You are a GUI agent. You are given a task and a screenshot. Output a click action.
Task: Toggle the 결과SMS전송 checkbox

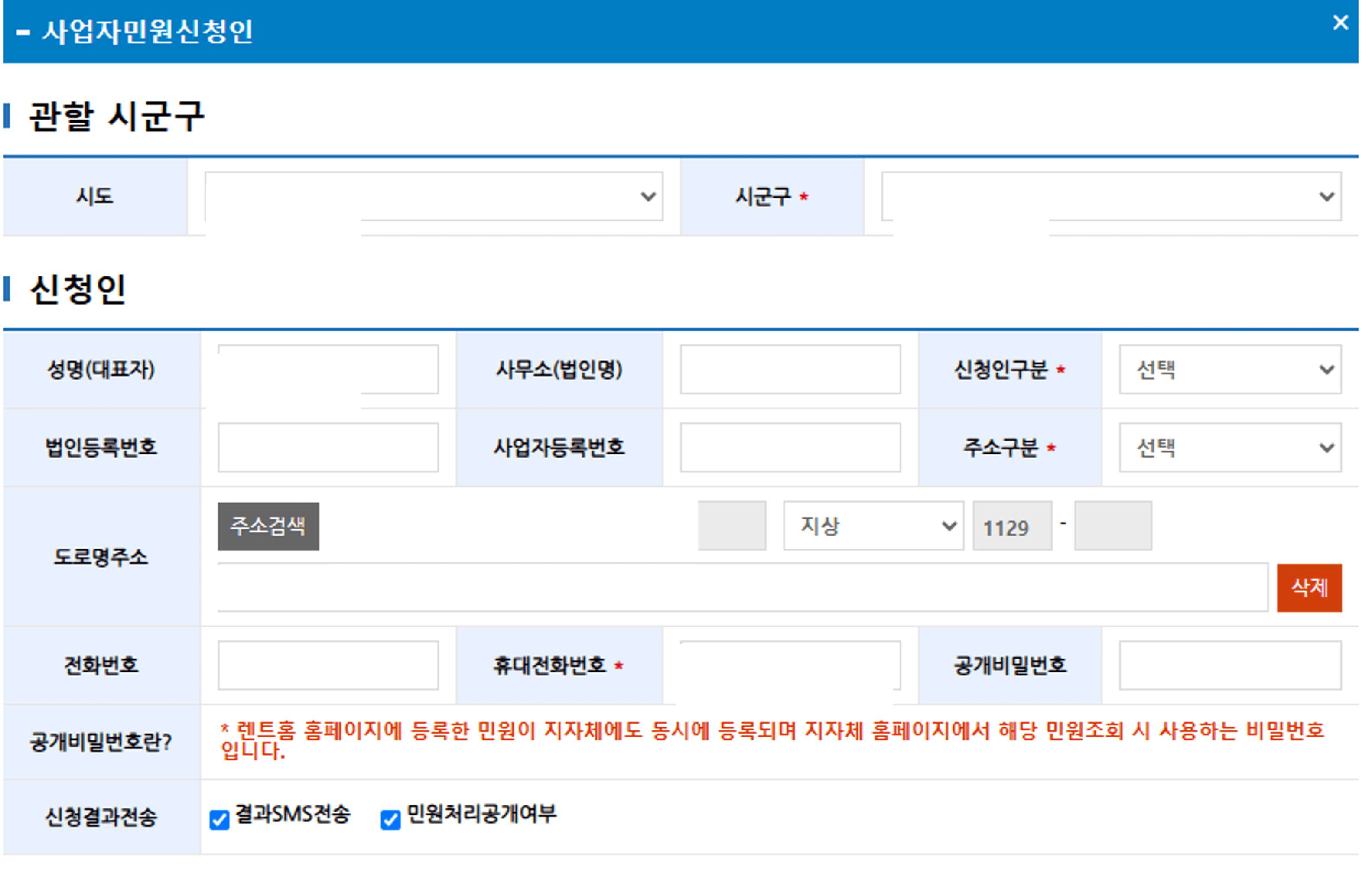click(x=219, y=819)
